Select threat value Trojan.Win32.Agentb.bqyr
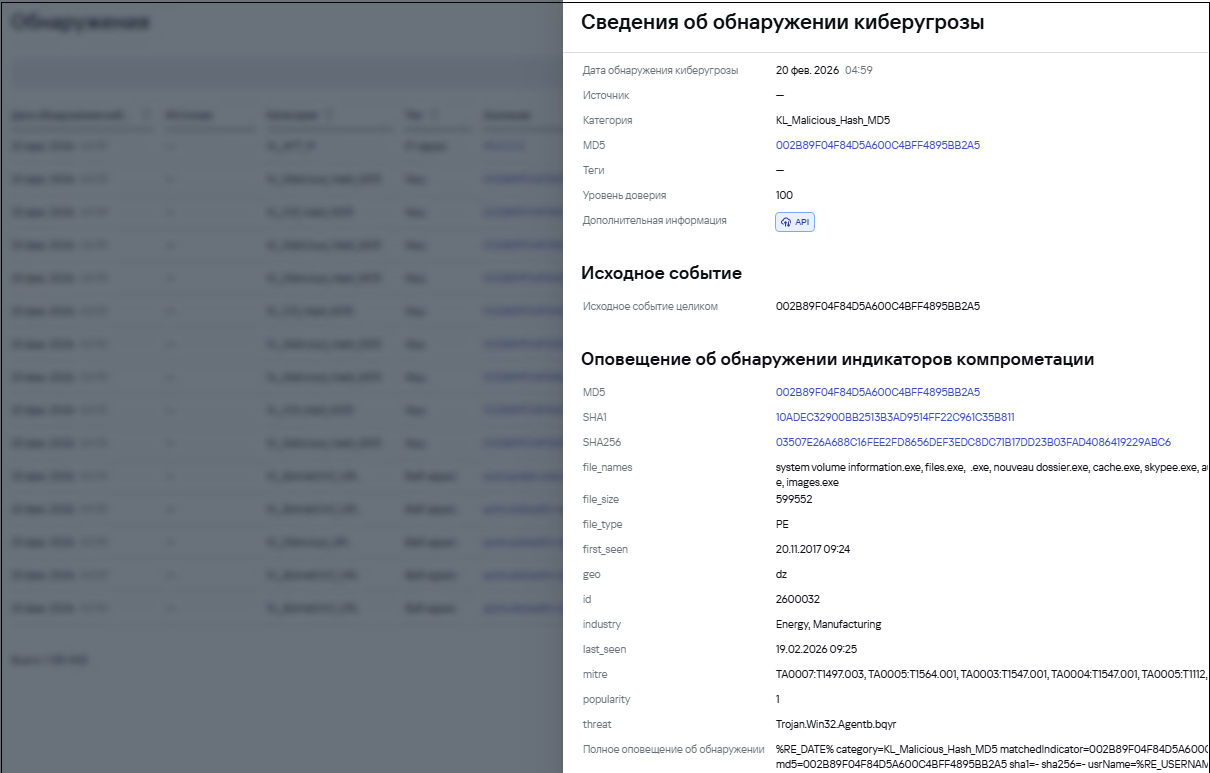Image resolution: width=1210 pixels, height=773 pixels. [835, 724]
